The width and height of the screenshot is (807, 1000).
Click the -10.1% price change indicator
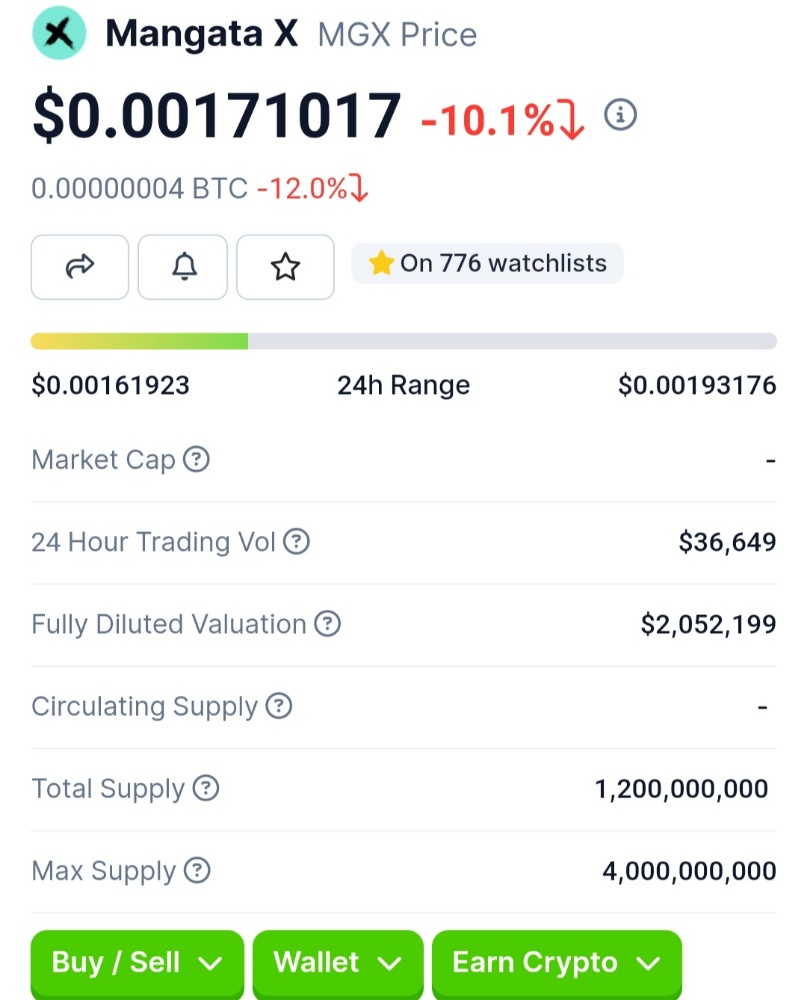(x=501, y=121)
